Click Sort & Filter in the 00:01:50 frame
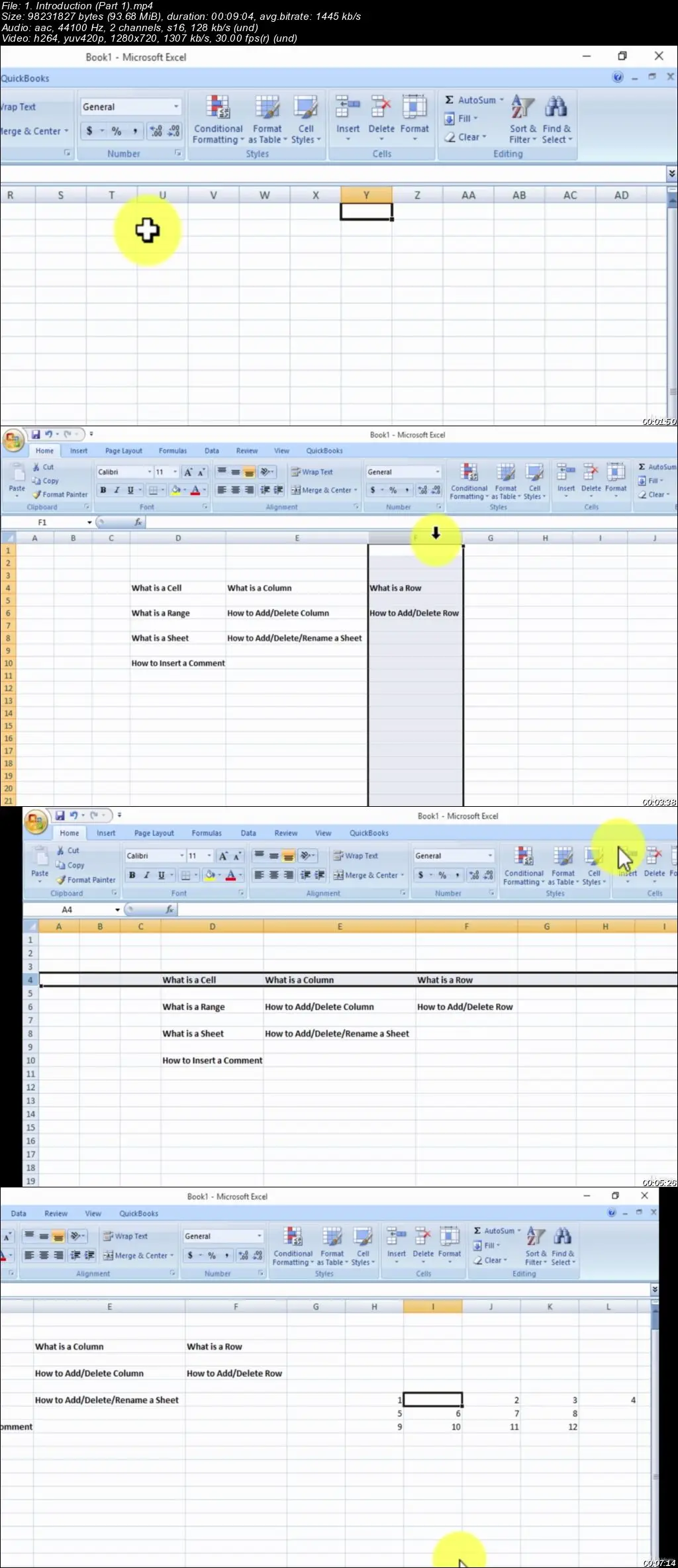 coord(522,119)
